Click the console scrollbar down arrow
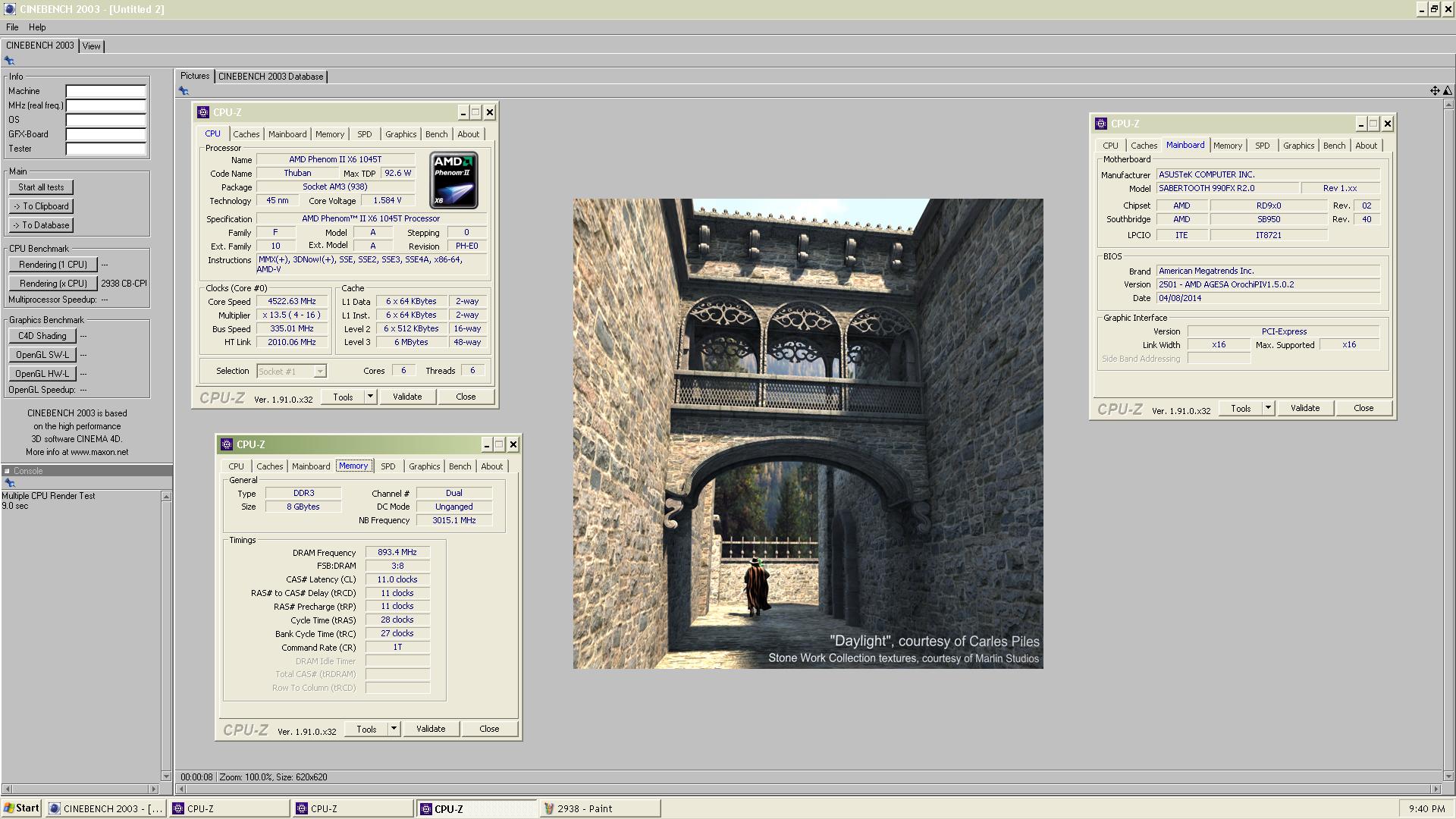The image size is (1456, 819). click(x=166, y=776)
